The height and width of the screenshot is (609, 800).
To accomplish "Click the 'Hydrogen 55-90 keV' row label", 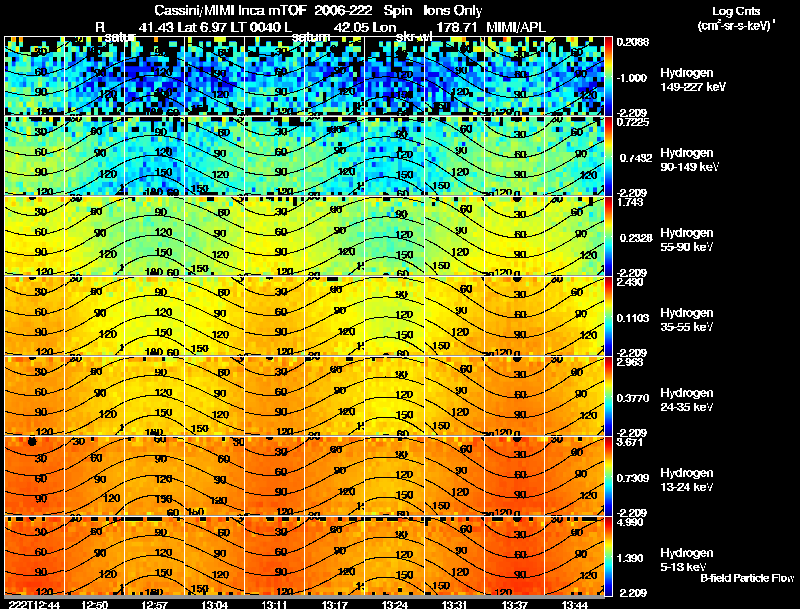I will 687,240.
